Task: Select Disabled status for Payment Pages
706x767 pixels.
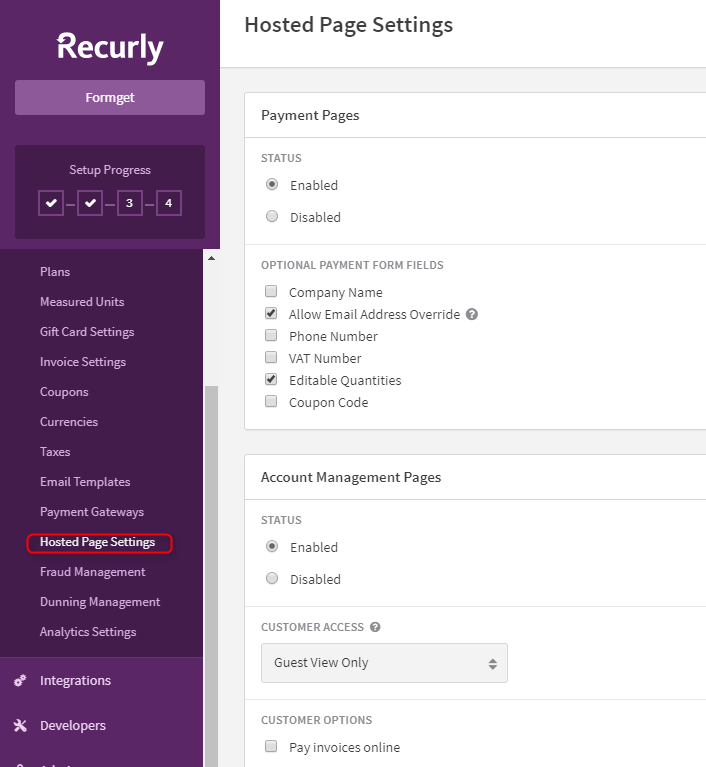Action: [272, 217]
